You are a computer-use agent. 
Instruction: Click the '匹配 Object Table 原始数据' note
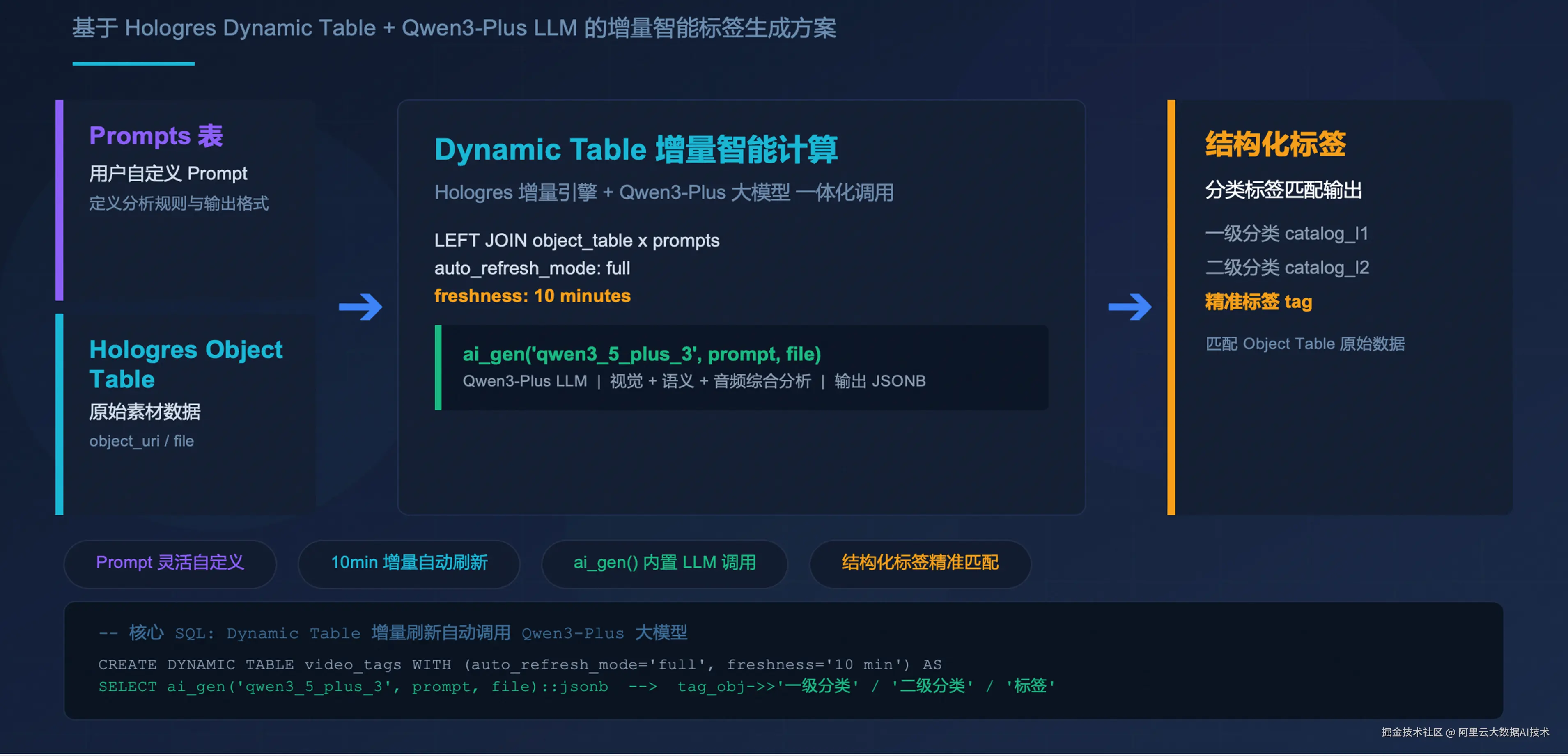click(1305, 344)
